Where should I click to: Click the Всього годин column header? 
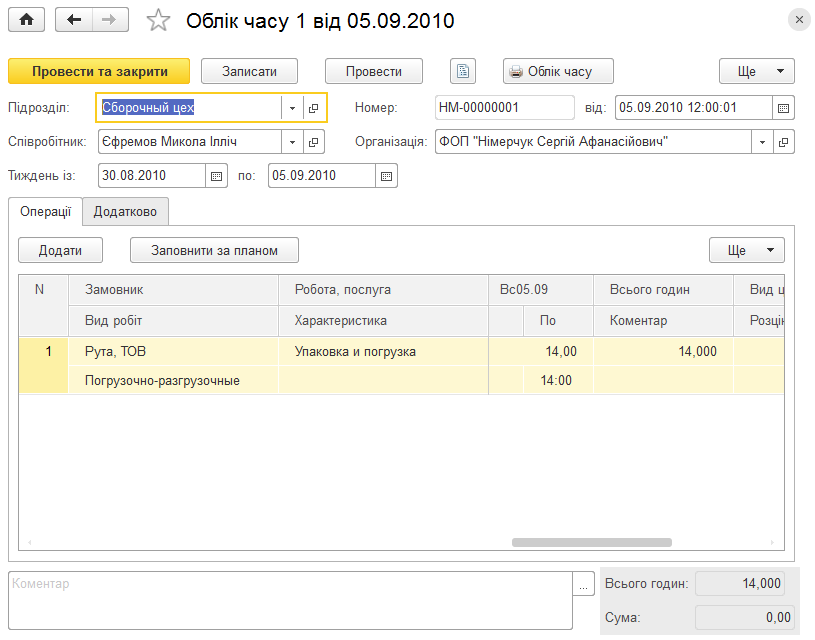[x=663, y=290]
